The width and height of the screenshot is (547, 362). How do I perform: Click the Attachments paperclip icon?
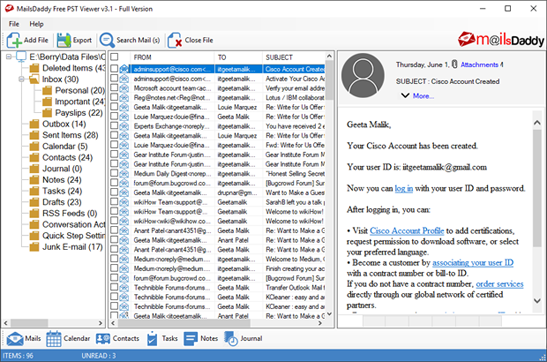coord(454,64)
